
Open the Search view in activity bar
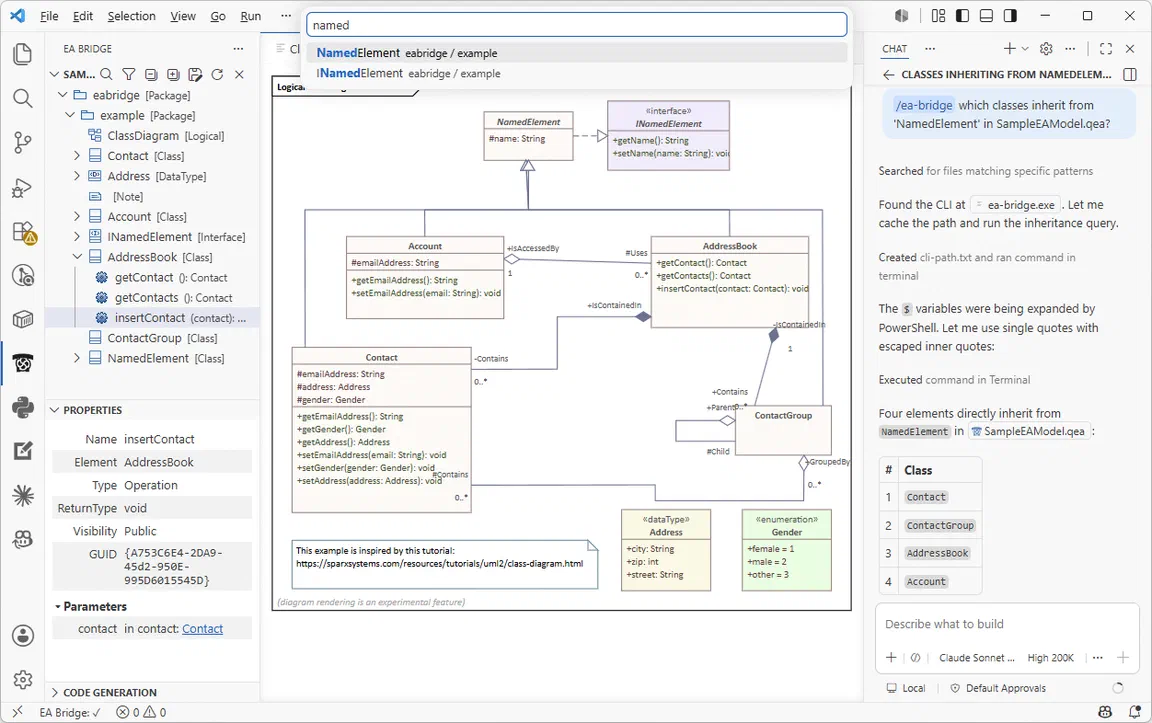[23, 98]
